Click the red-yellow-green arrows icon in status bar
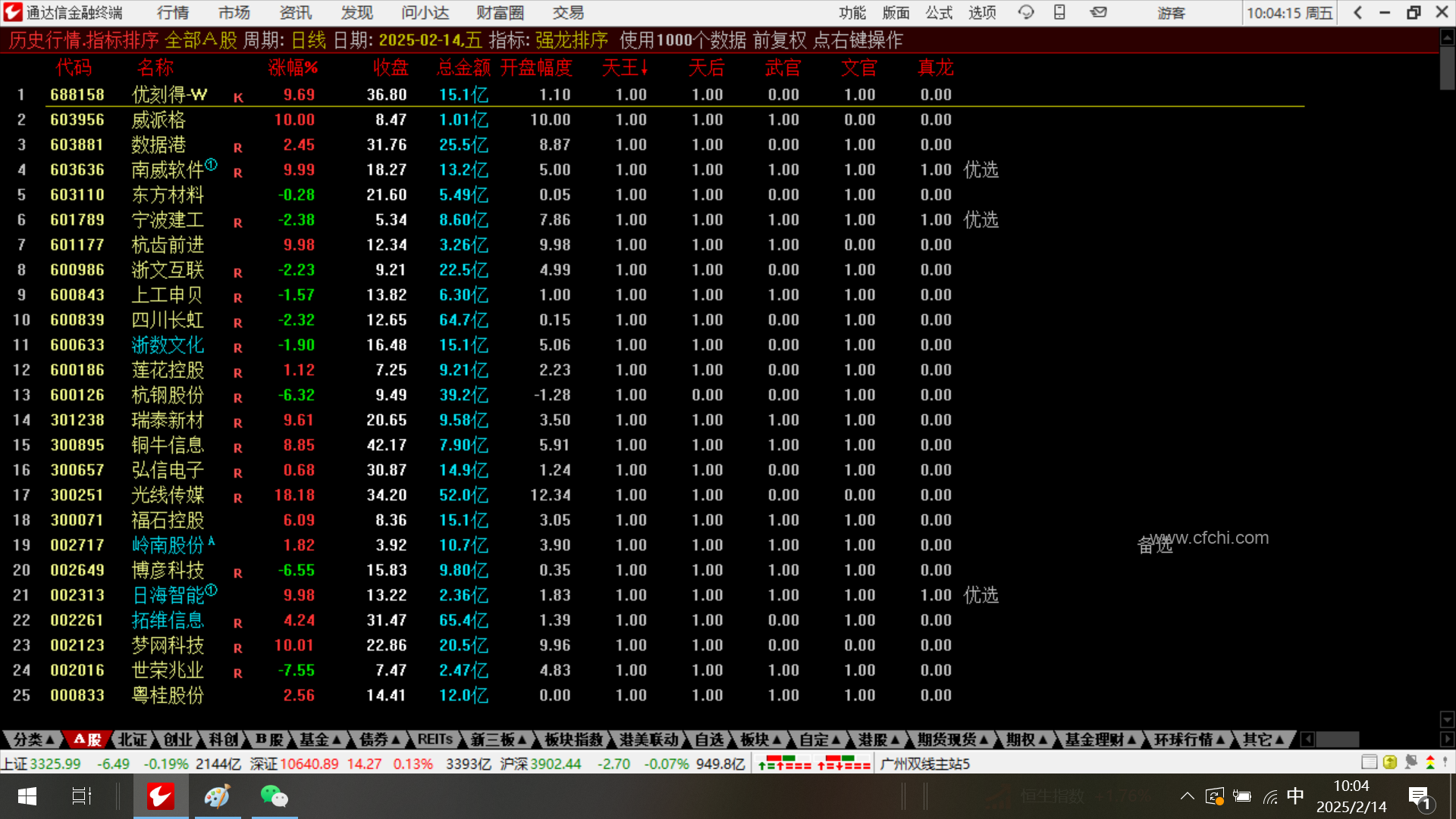The width and height of the screenshot is (1456, 819). pyautogui.click(x=1430, y=762)
